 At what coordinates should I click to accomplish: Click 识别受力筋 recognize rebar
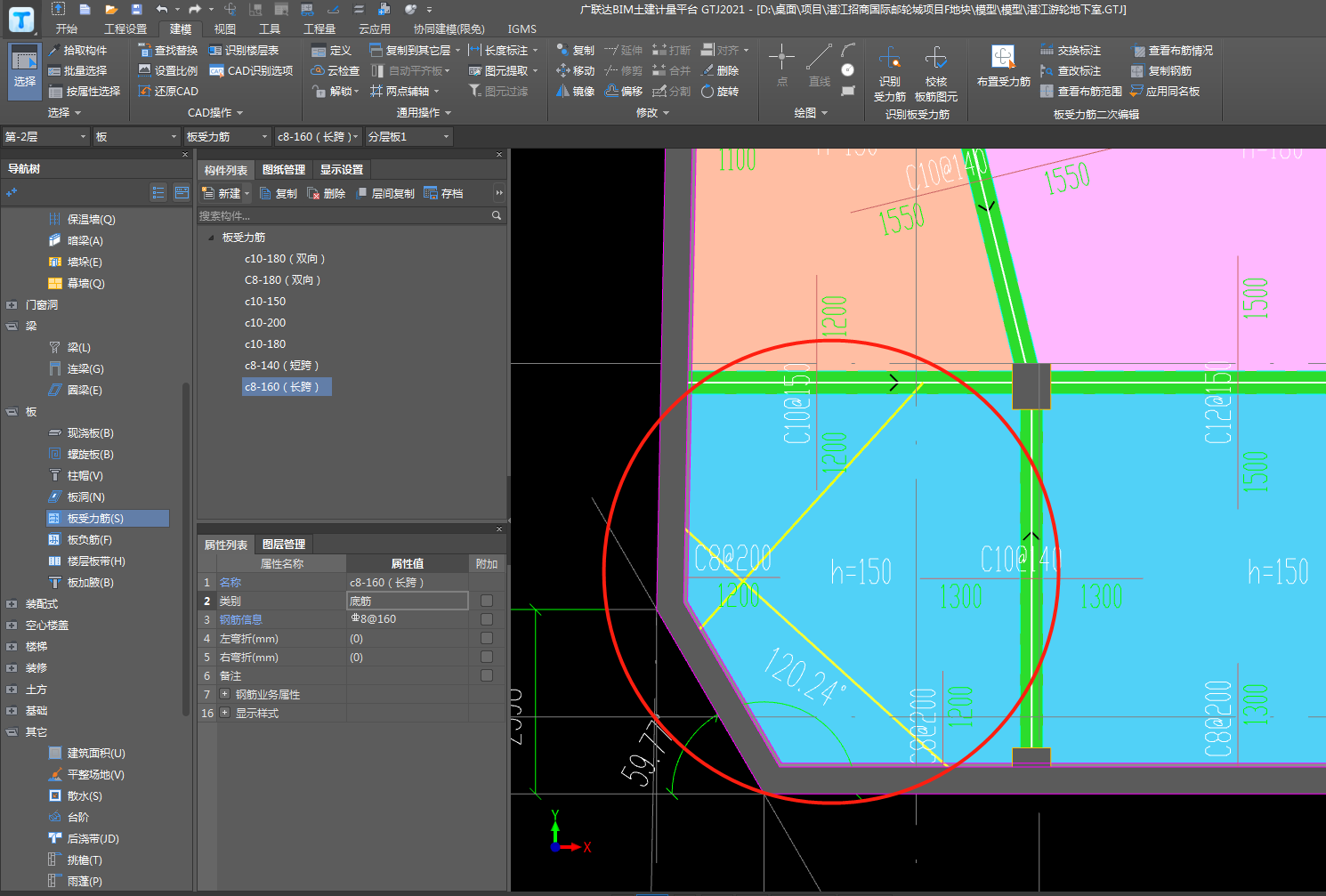pyautogui.click(x=890, y=74)
